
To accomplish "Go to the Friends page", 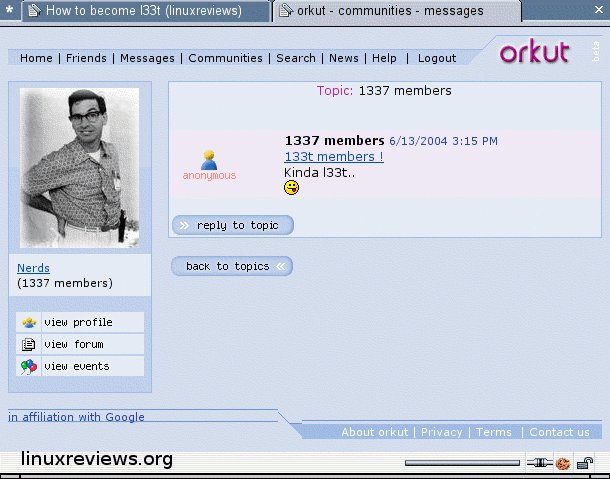I will (x=86, y=58).
